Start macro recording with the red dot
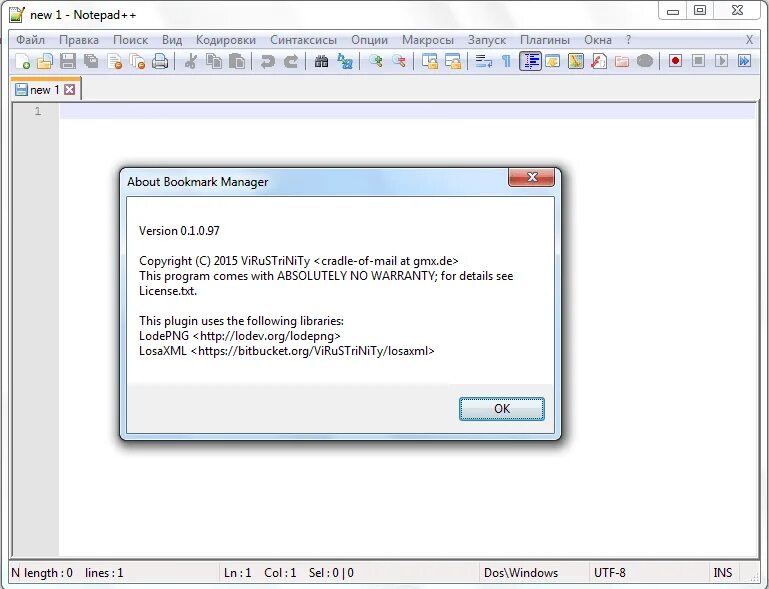Screen dimensions: 769x589 [675, 61]
